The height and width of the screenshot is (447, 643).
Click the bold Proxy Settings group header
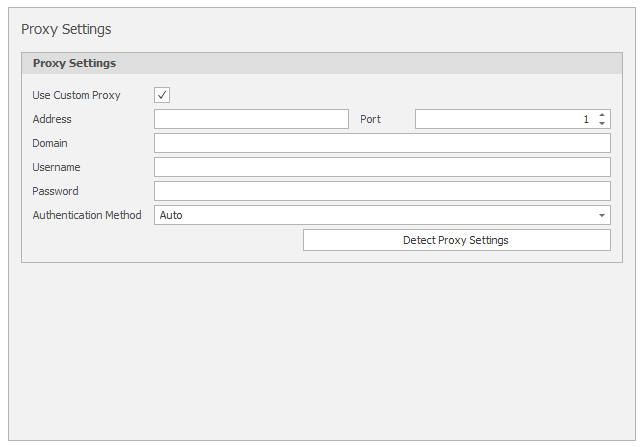[x=74, y=63]
